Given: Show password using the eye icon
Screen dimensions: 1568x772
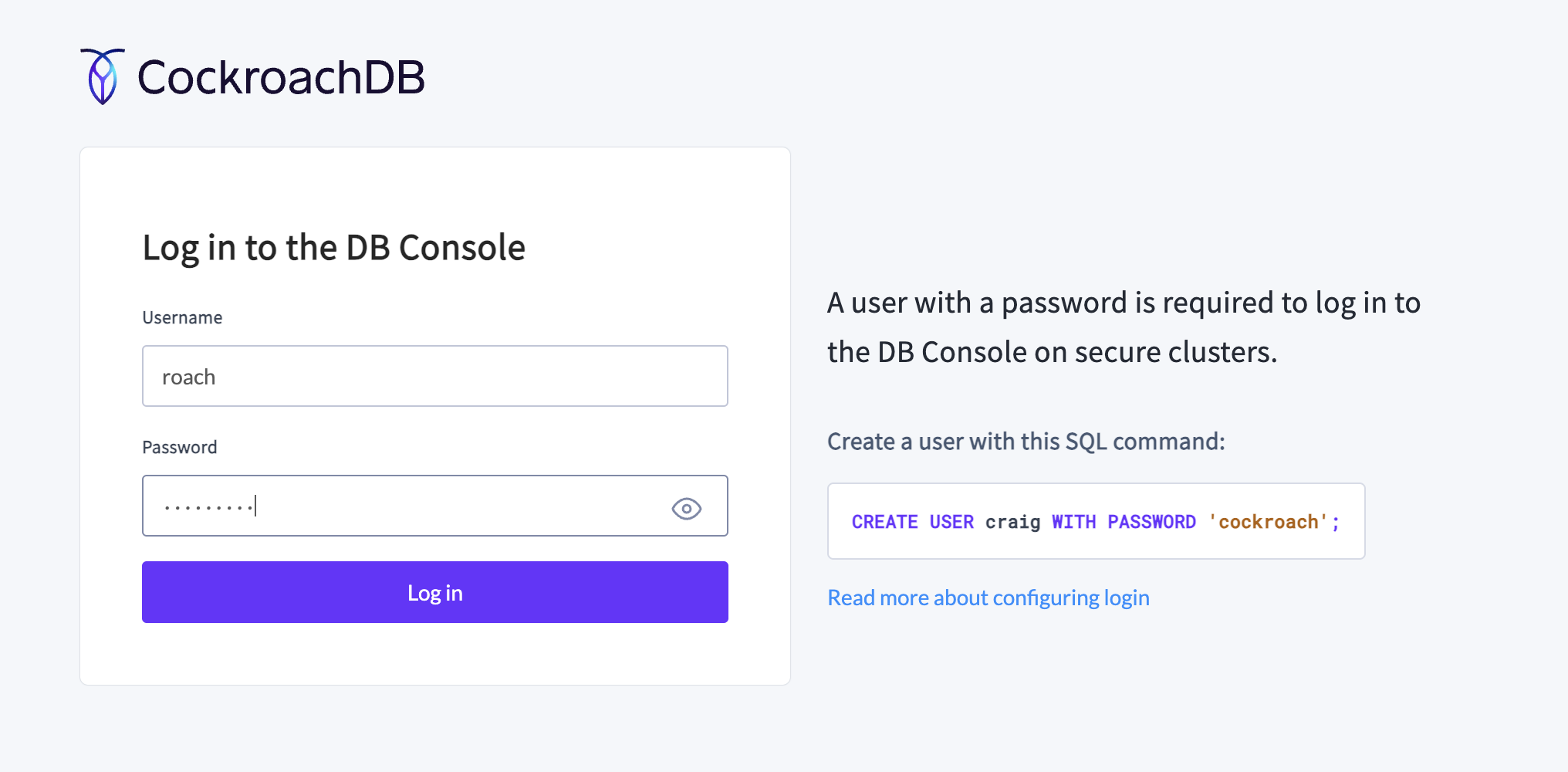Looking at the screenshot, I should pos(686,509).
